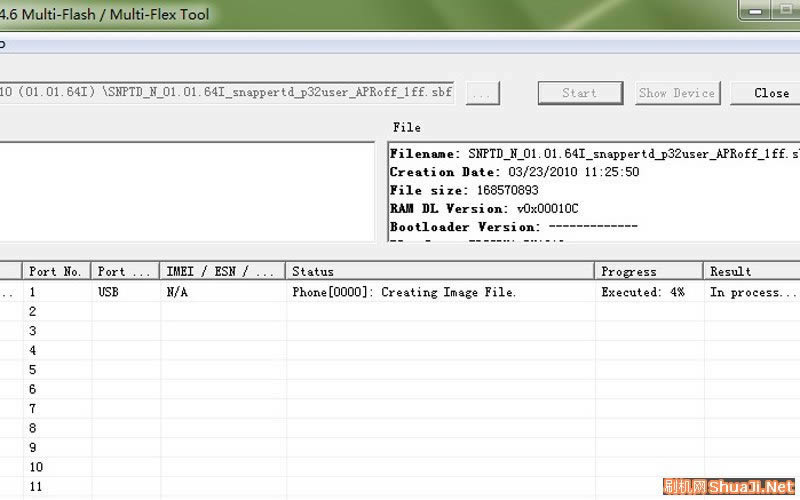Click the "Executed: 4%" progress cell
800x500 pixels.
(x=642, y=292)
